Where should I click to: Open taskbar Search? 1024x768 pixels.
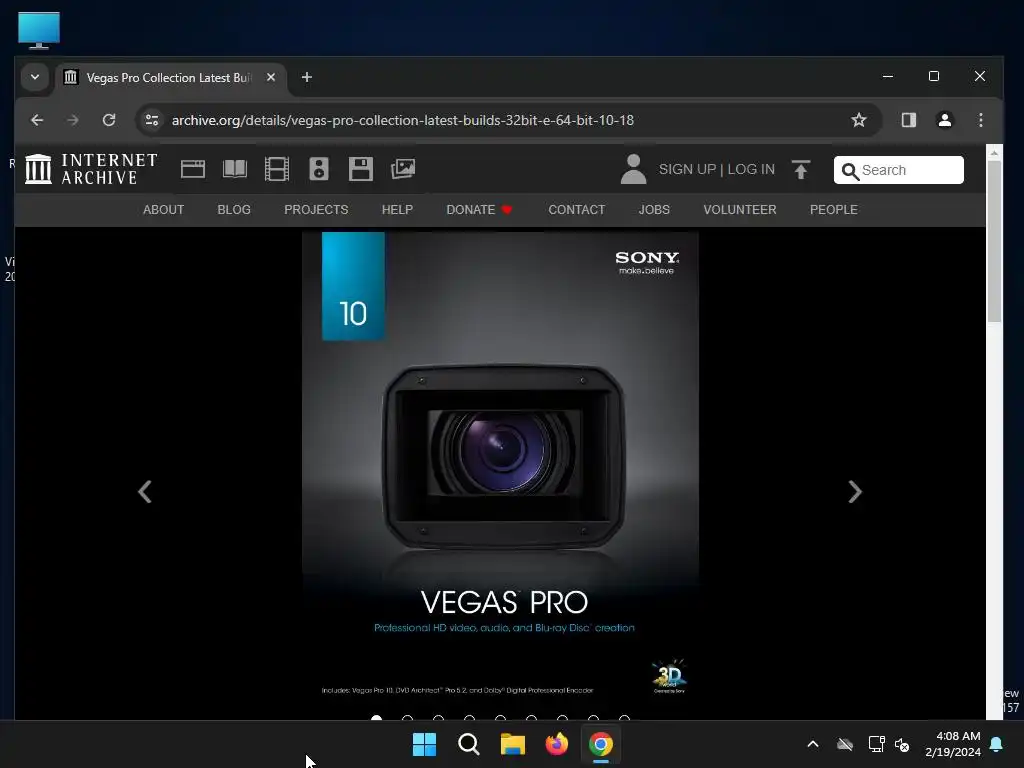469,744
